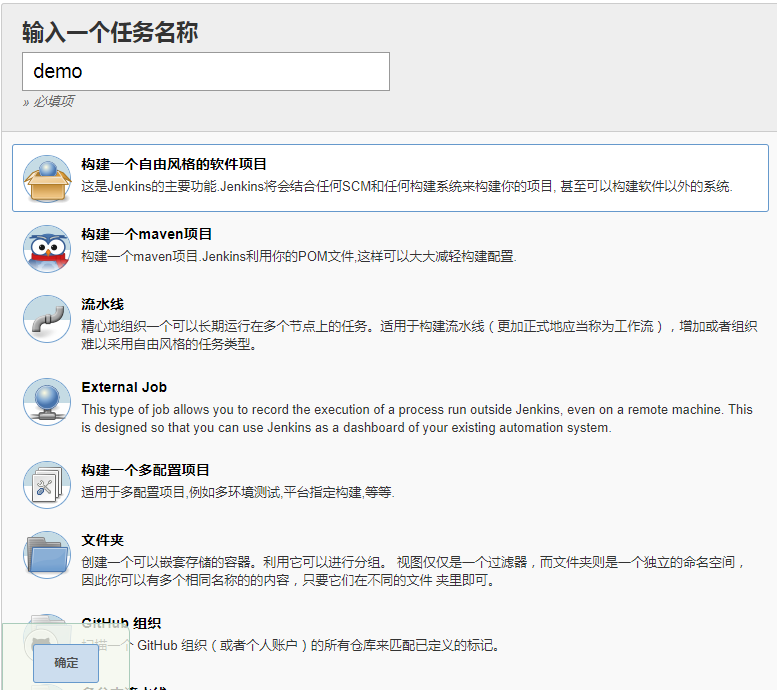Choose the External Job title
This screenshot has width=777, height=690.
[x=124, y=387]
